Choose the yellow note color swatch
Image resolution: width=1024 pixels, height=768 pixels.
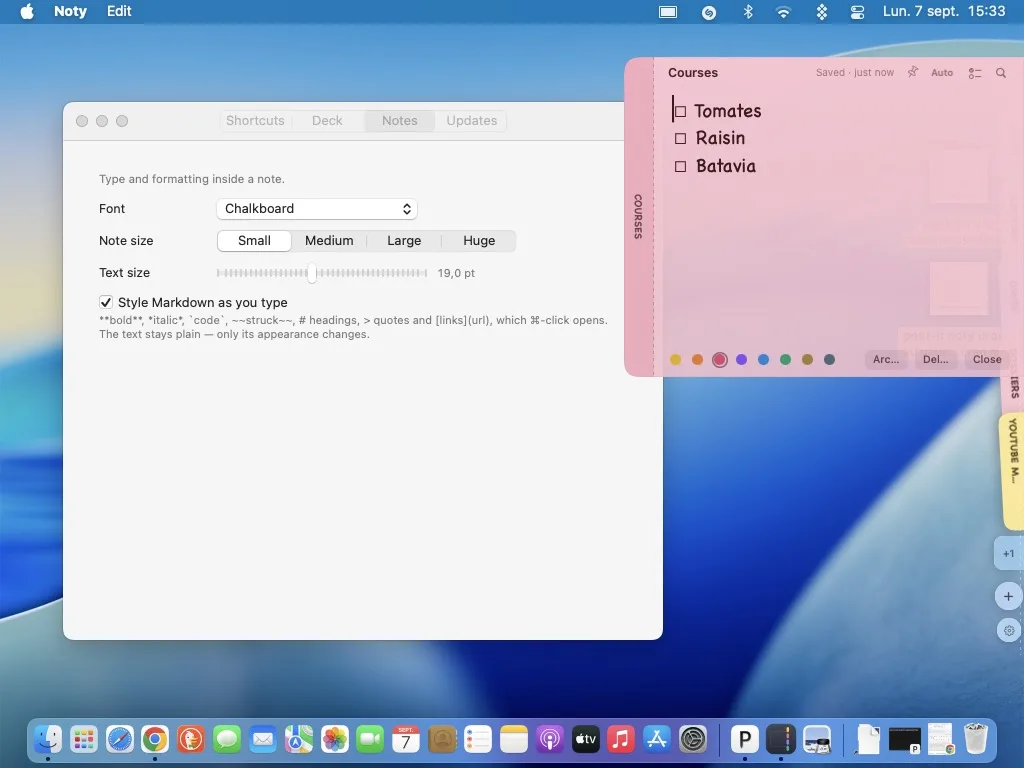coord(675,360)
